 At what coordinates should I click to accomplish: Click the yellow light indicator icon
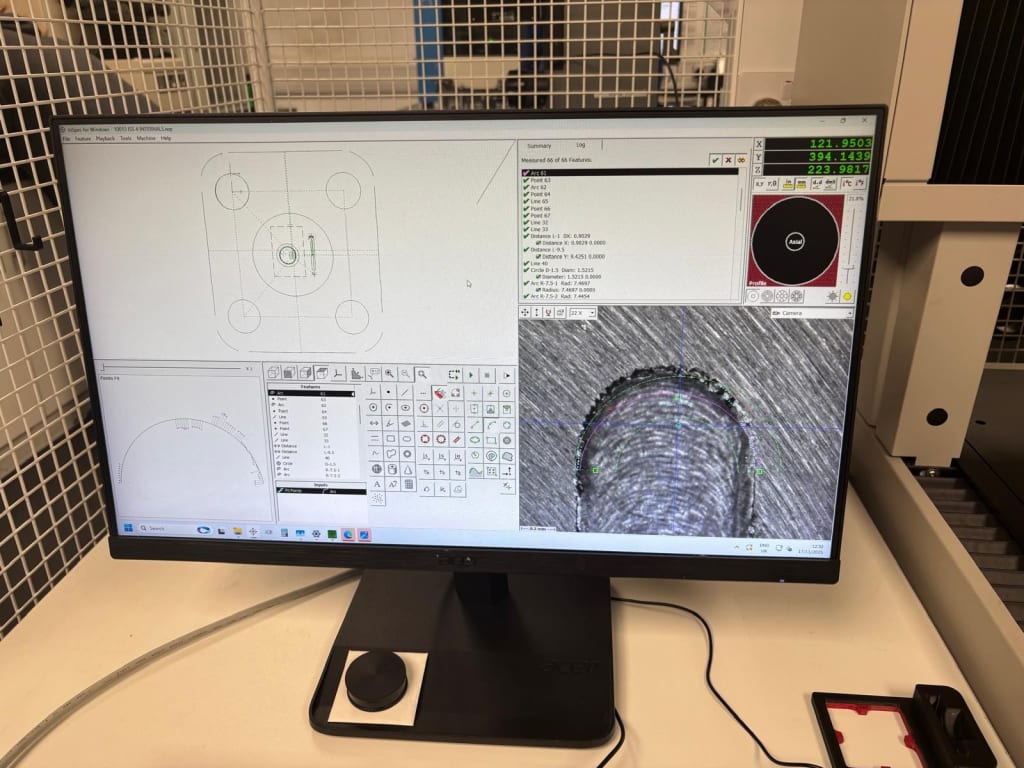(847, 296)
